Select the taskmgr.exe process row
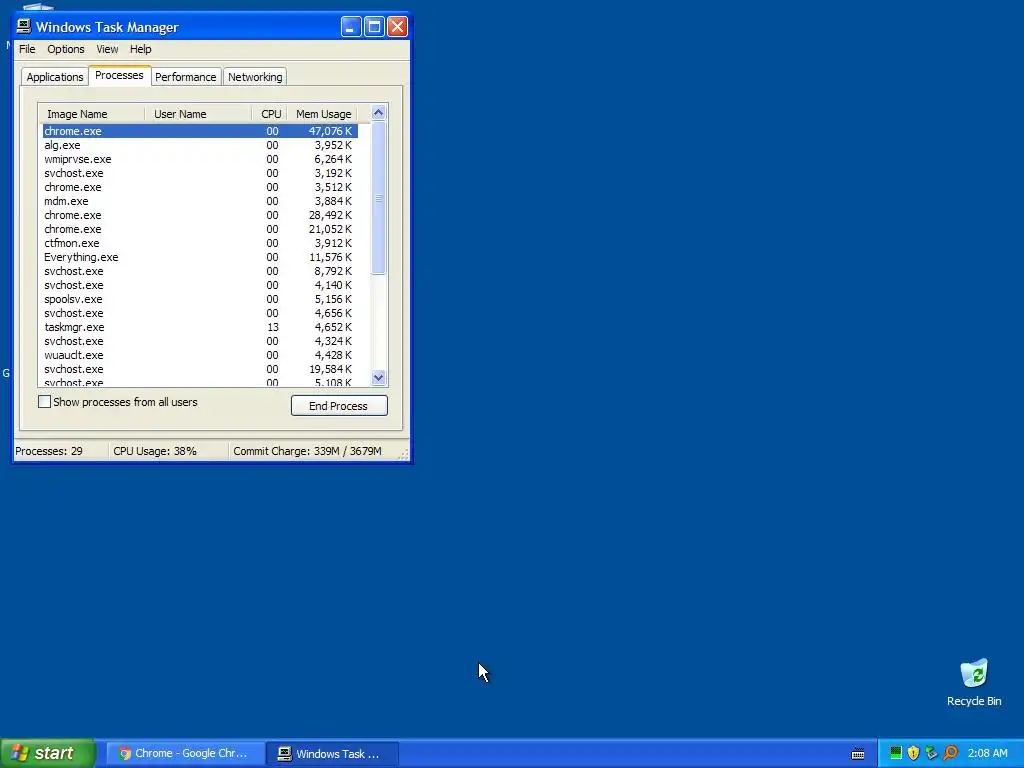 [x=200, y=327]
